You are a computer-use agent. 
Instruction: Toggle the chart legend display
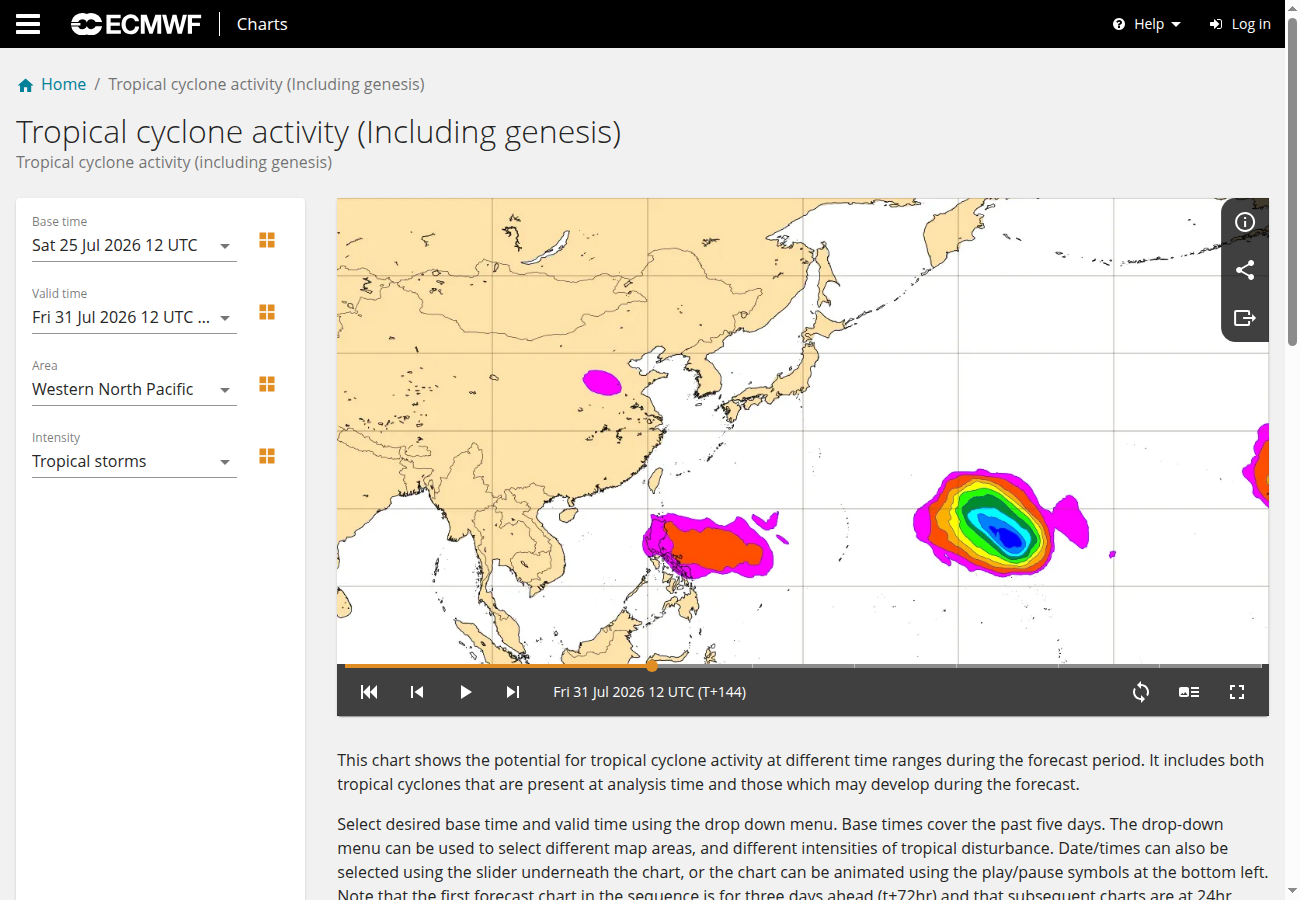tap(1189, 692)
